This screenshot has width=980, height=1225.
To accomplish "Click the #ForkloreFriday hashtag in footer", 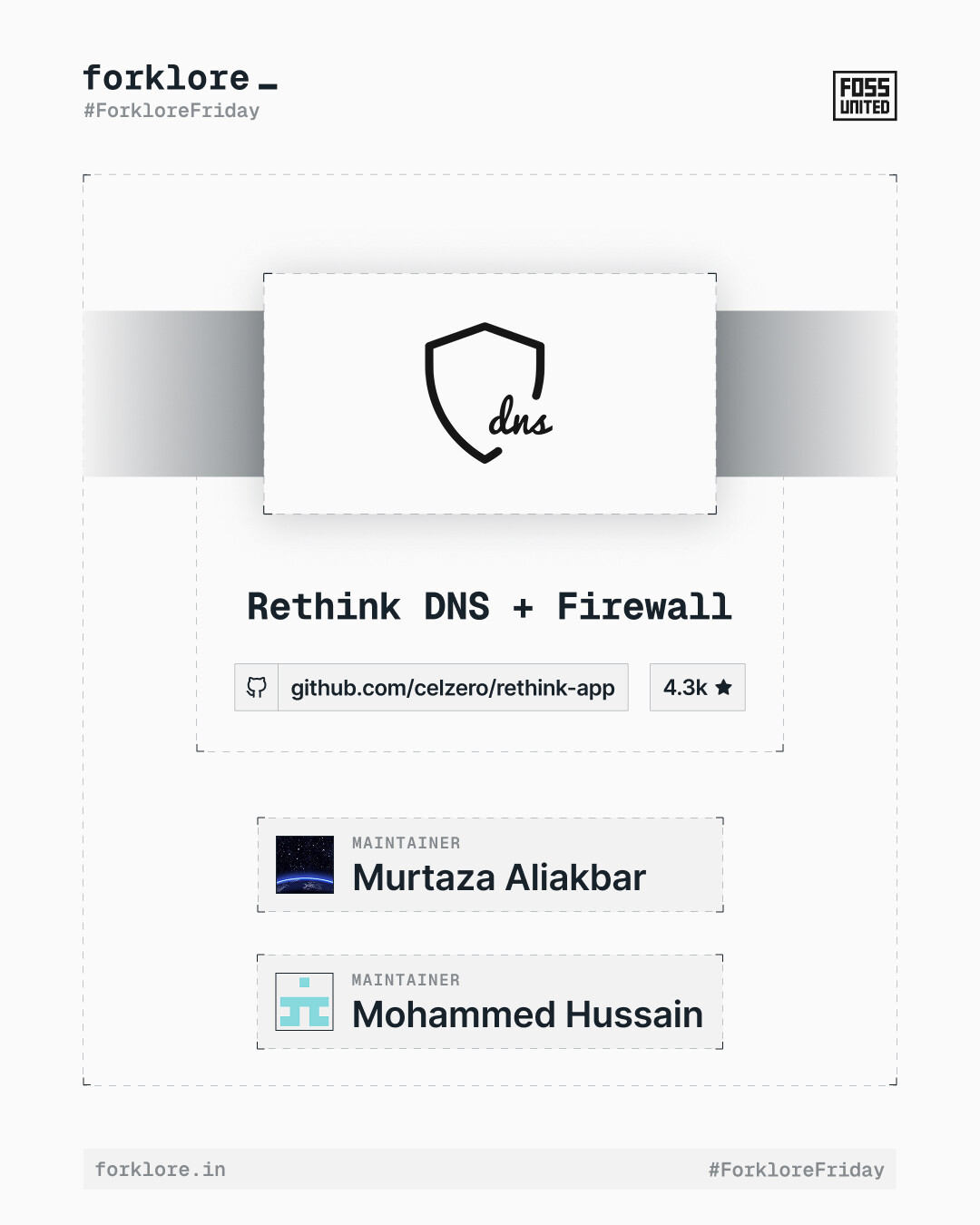I will coord(796,1170).
